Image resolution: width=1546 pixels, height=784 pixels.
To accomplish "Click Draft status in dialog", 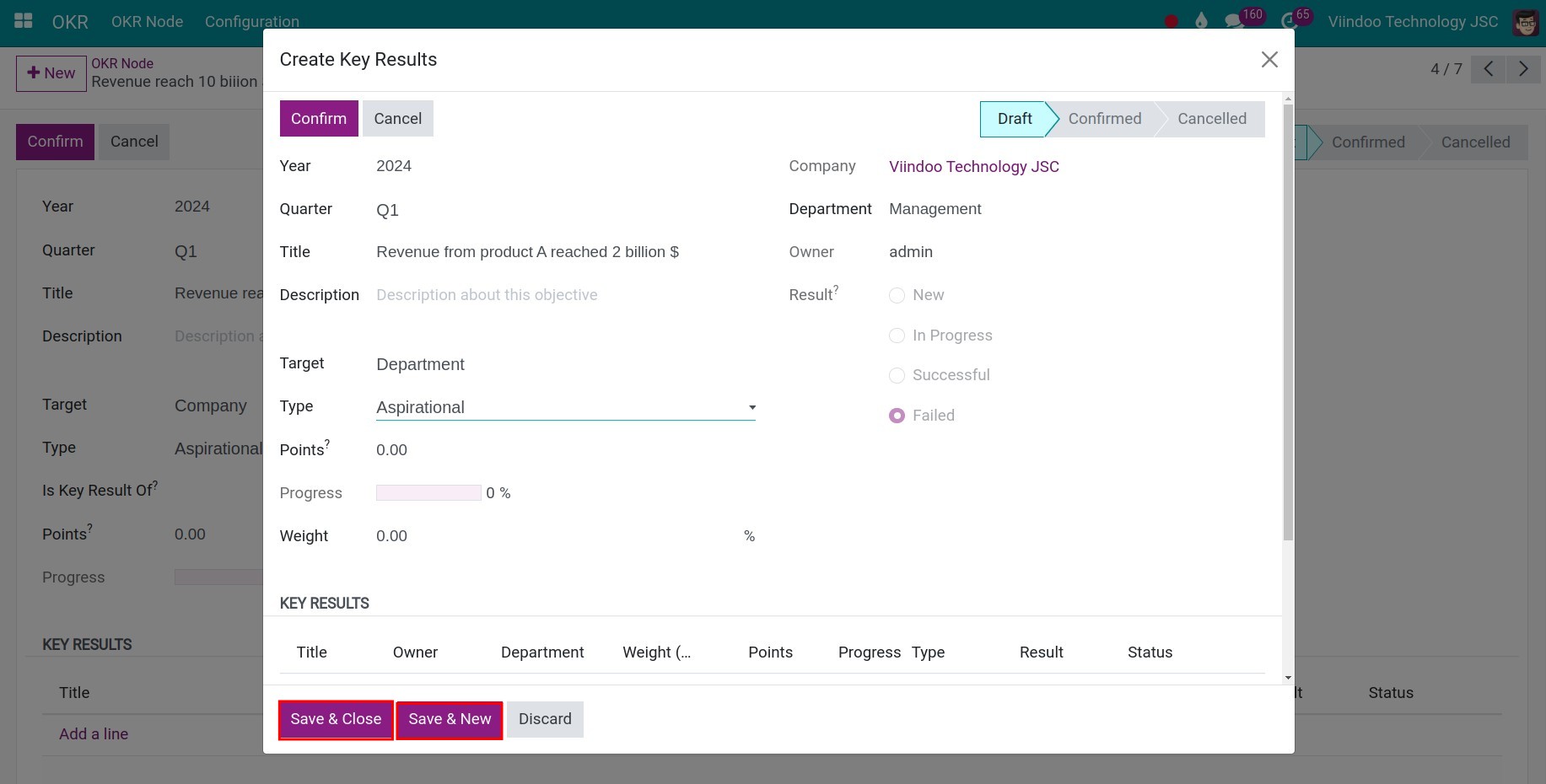I will click(1014, 119).
